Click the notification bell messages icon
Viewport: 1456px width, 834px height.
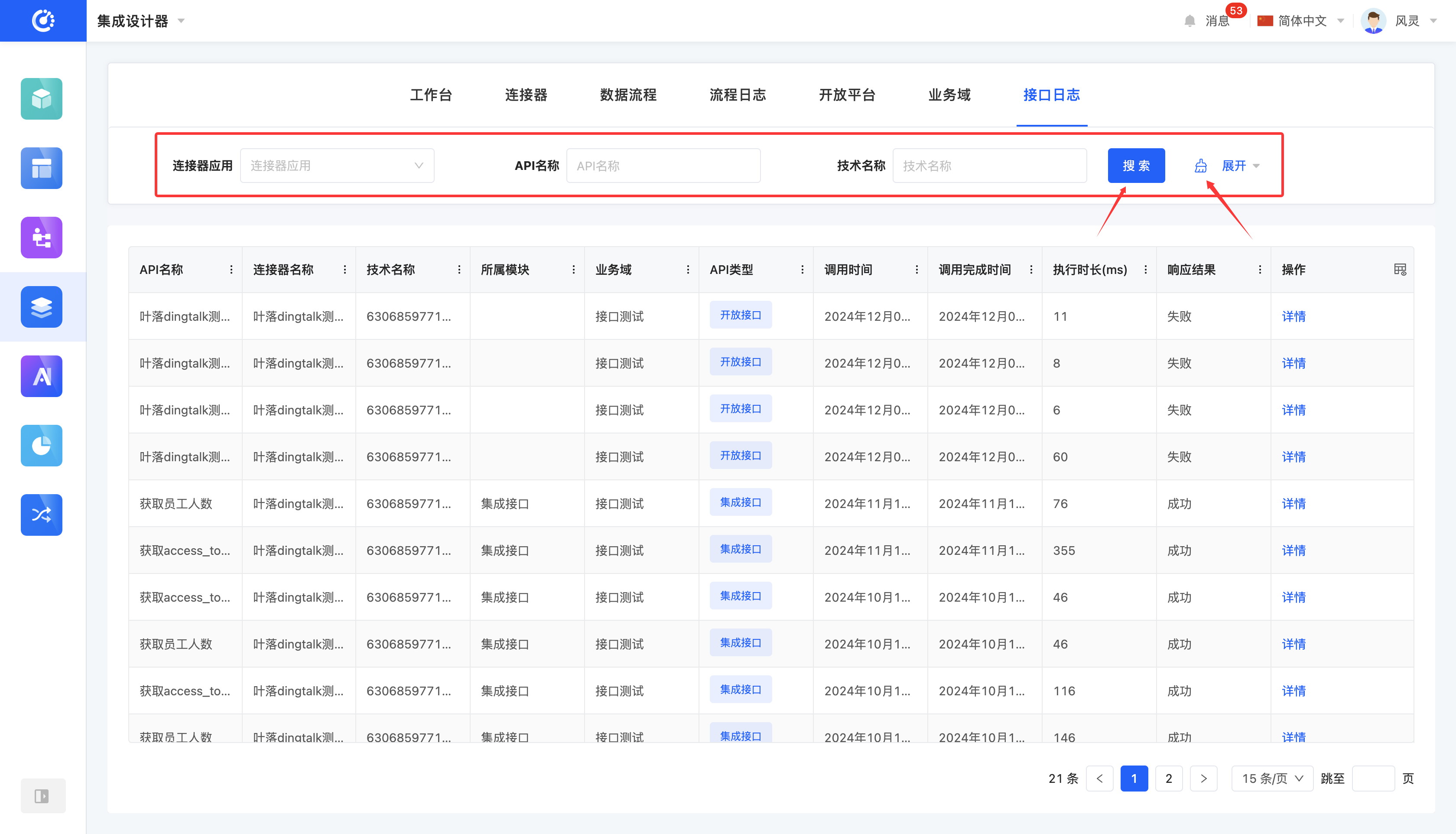click(1189, 21)
